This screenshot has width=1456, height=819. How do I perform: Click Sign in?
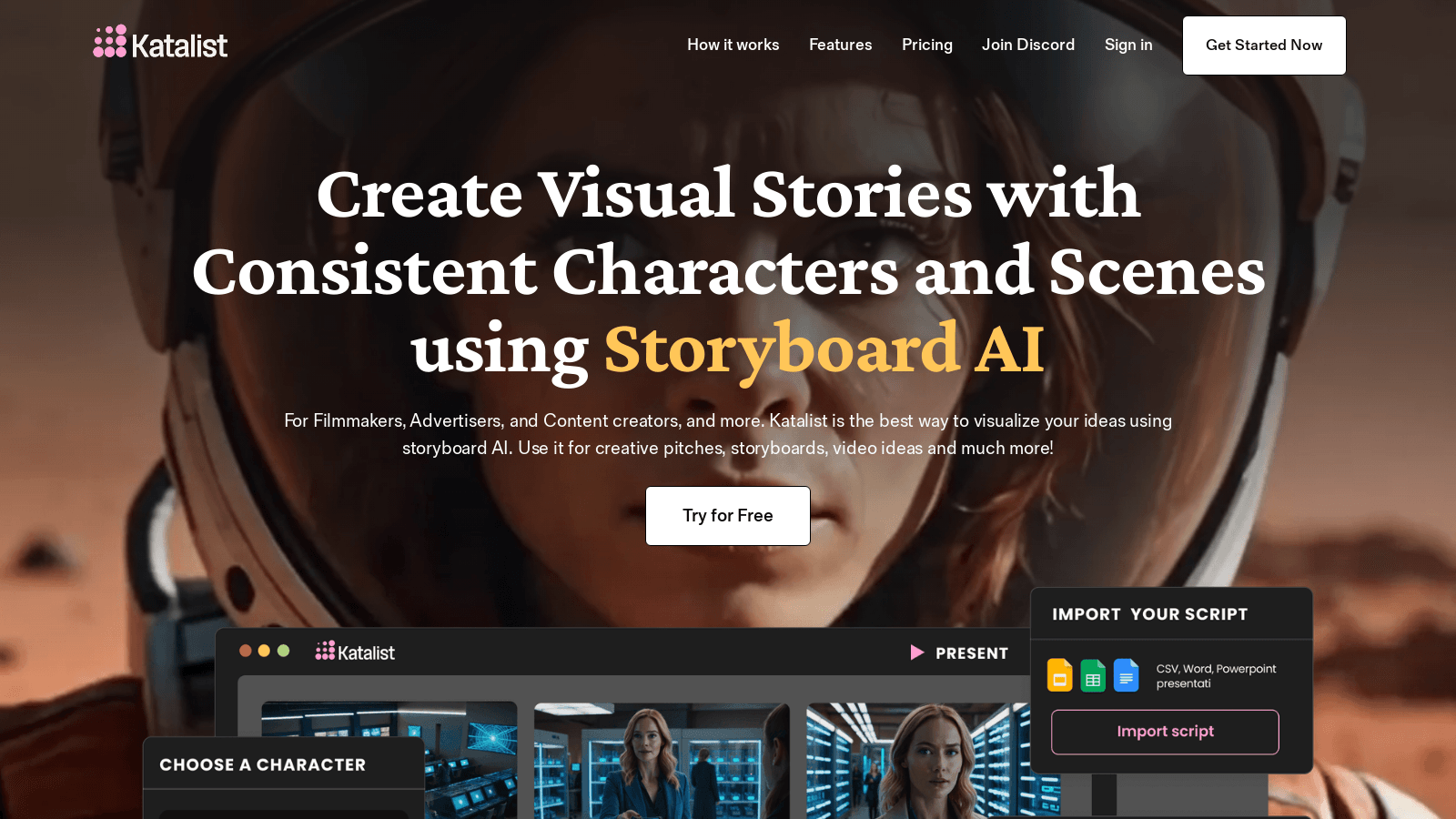[x=1127, y=45]
